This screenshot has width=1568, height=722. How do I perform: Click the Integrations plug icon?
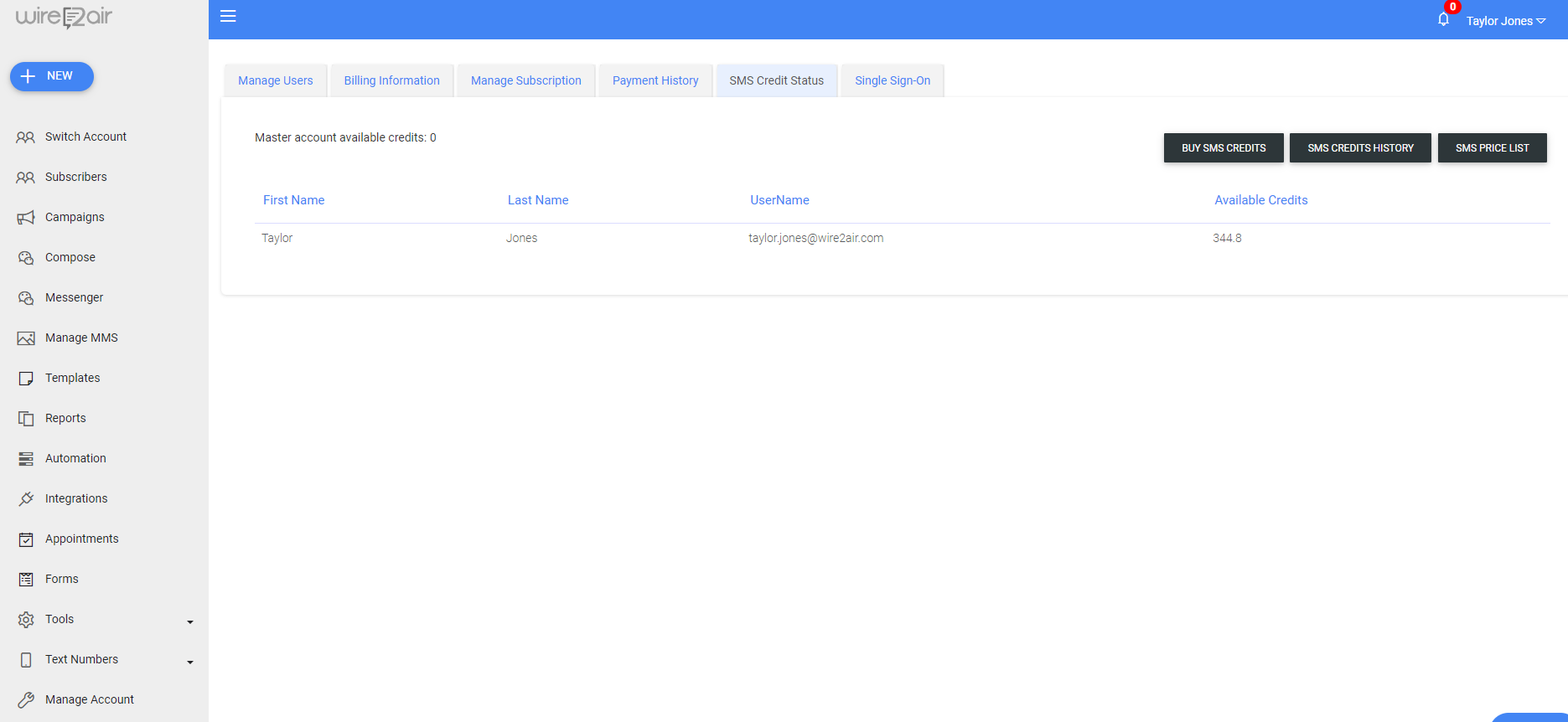[26, 499]
